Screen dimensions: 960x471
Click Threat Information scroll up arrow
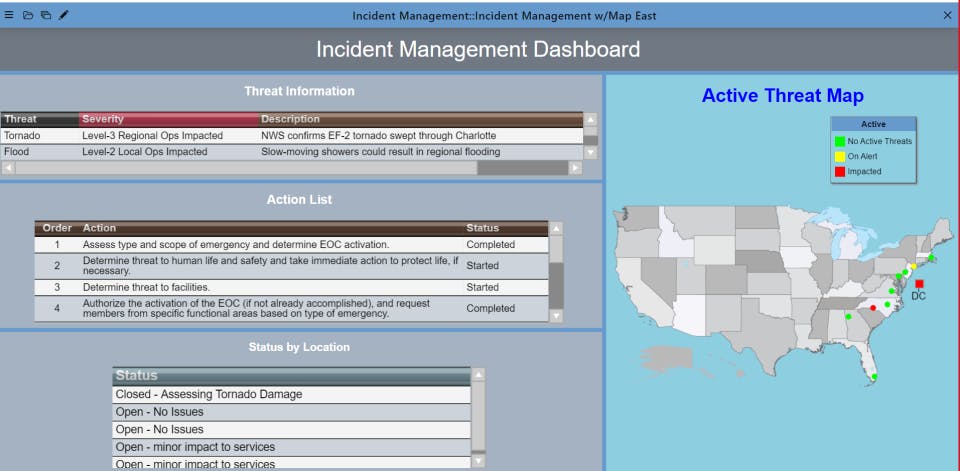(x=590, y=119)
